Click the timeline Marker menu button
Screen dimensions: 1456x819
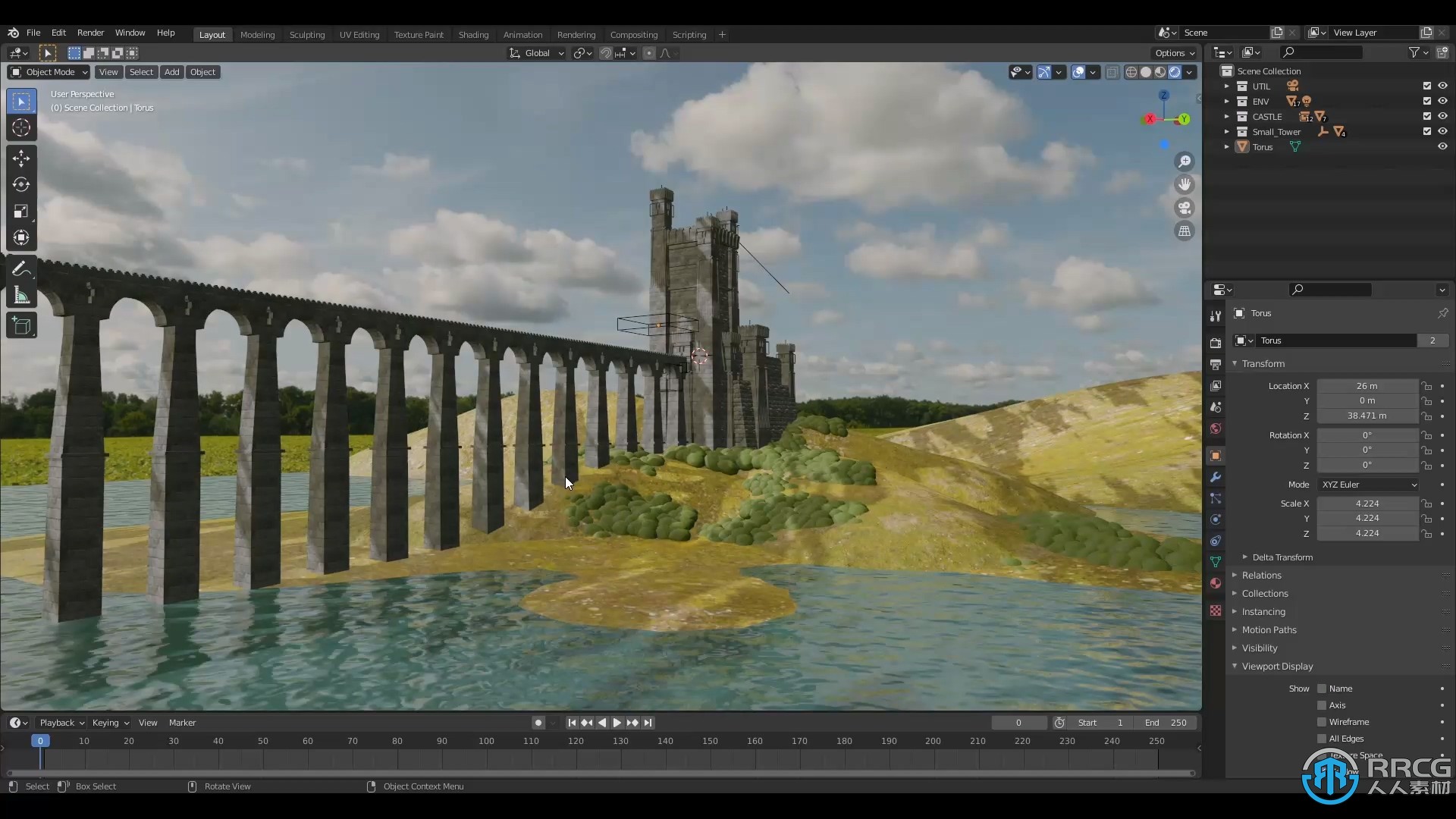tap(182, 723)
